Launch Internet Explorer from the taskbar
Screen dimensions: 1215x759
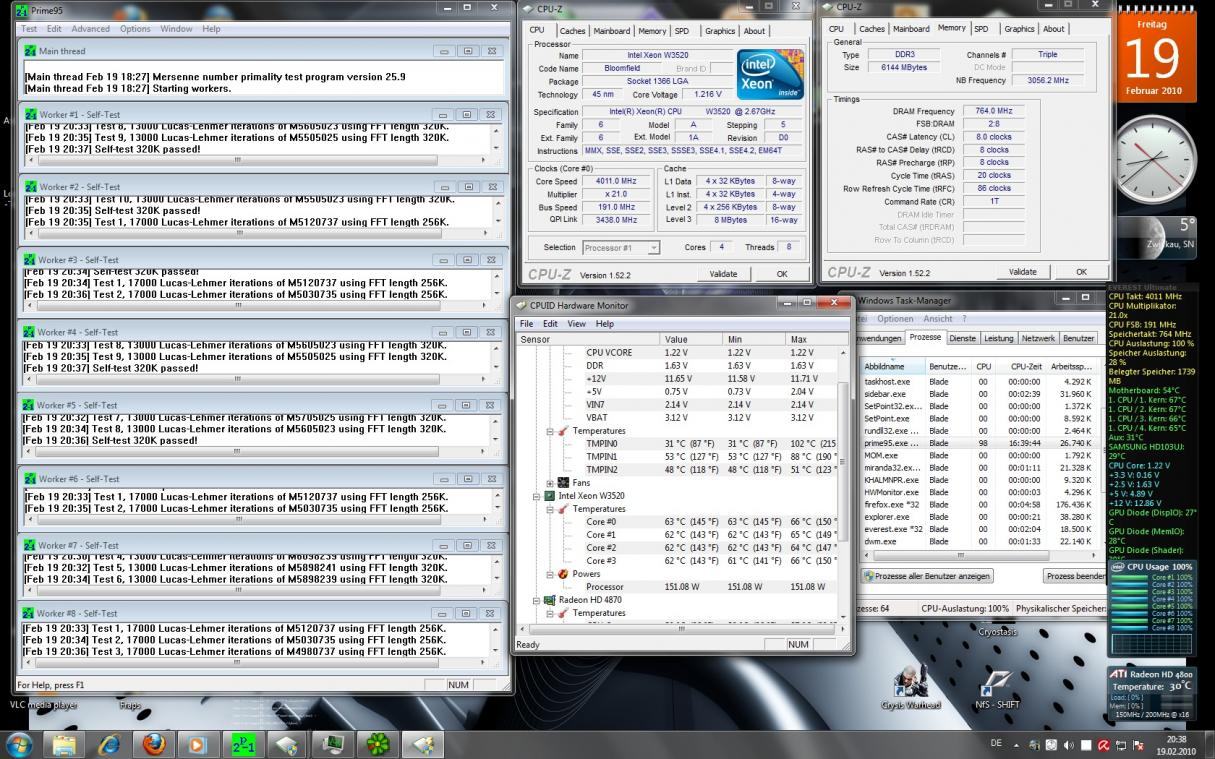coord(110,744)
